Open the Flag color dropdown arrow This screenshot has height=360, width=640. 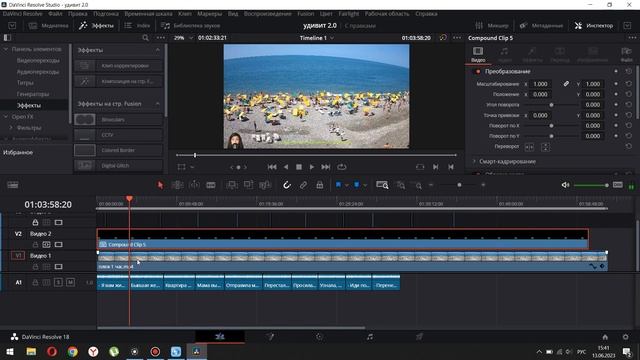347,185
